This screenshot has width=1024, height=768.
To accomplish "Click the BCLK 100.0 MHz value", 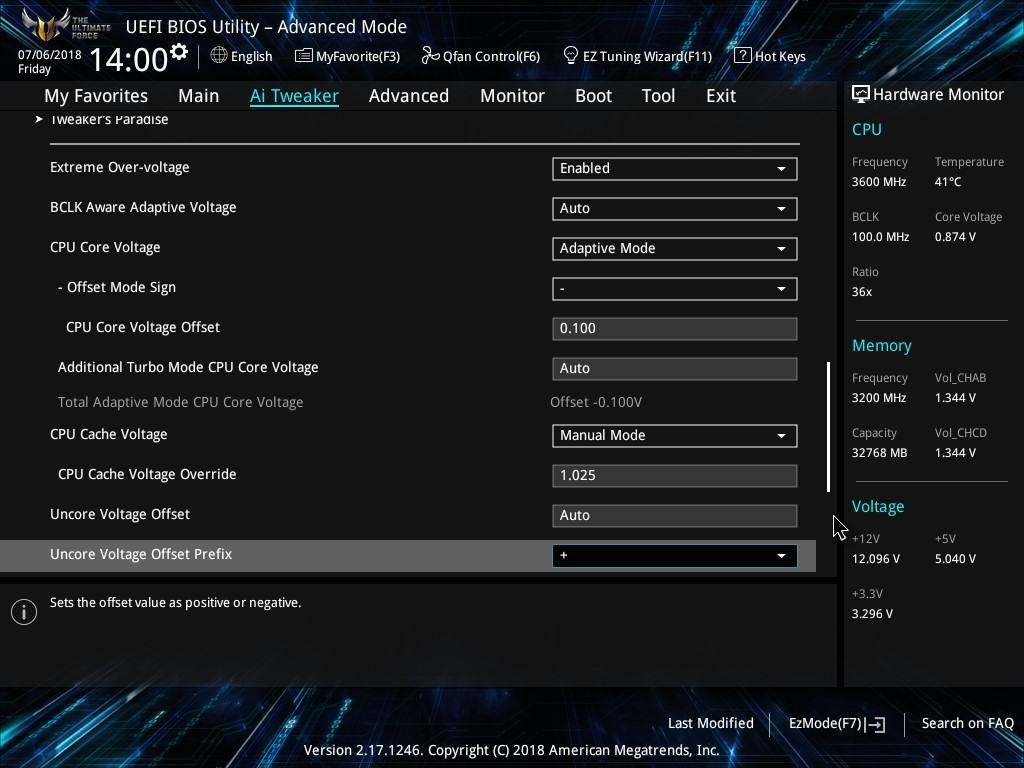I will click(880, 237).
